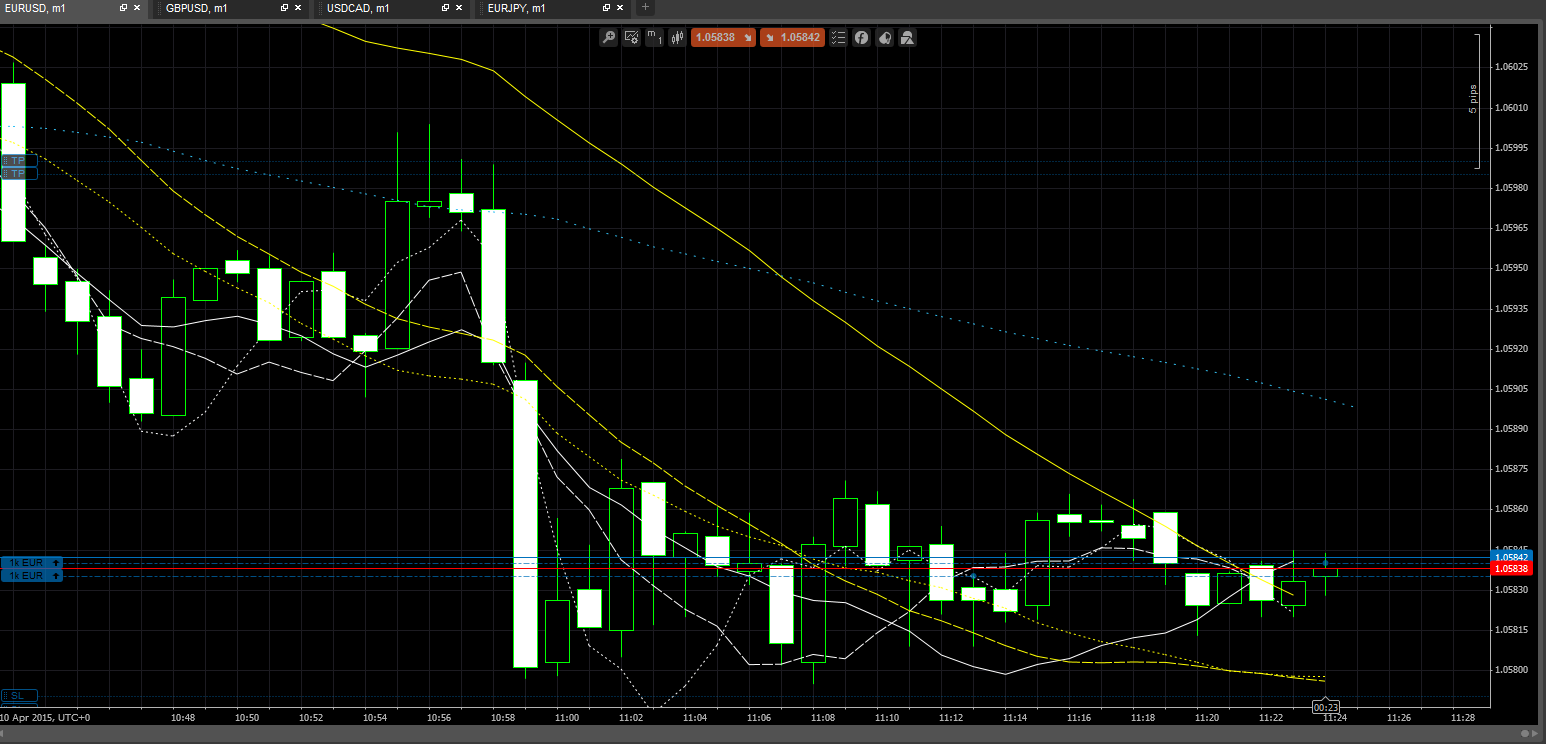
Task: Open chart indicator settings icon
Action: pos(631,38)
